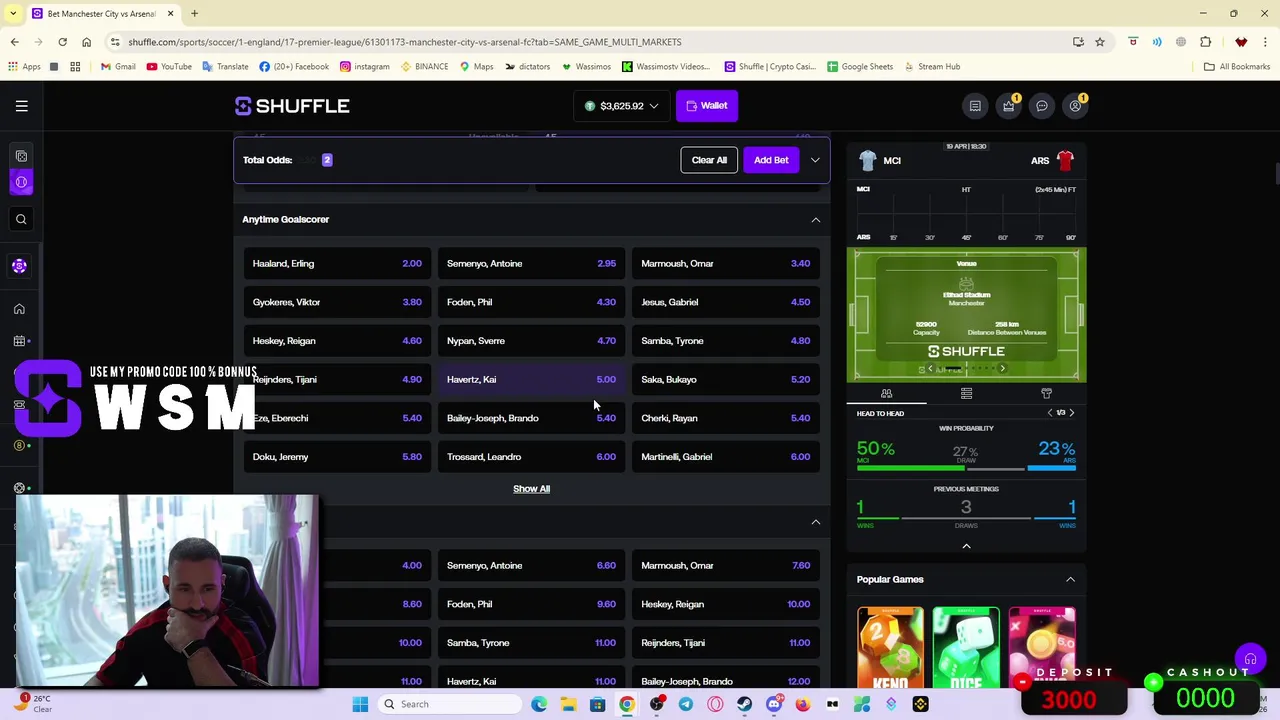Go to previous head-to-head stats page
The width and height of the screenshot is (1280, 720).
pos(1049,413)
